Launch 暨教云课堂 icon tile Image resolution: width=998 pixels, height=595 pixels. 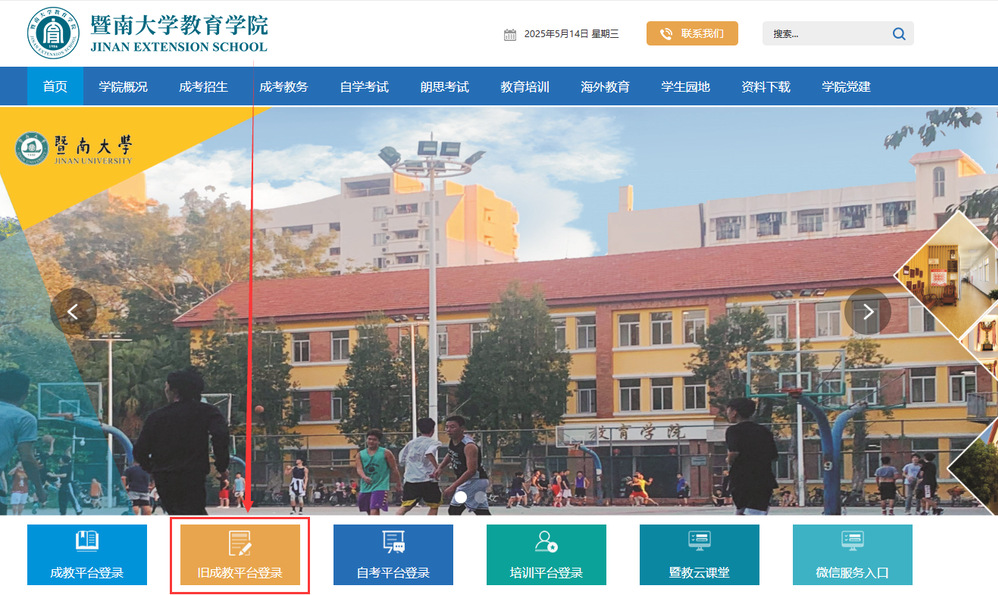pyautogui.click(x=699, y=554)
